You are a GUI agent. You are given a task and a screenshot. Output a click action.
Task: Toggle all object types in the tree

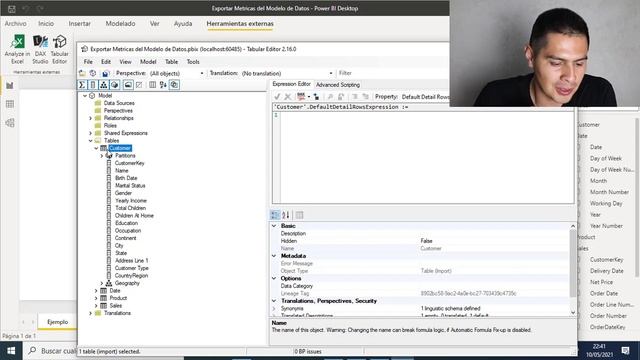point(174,85)
